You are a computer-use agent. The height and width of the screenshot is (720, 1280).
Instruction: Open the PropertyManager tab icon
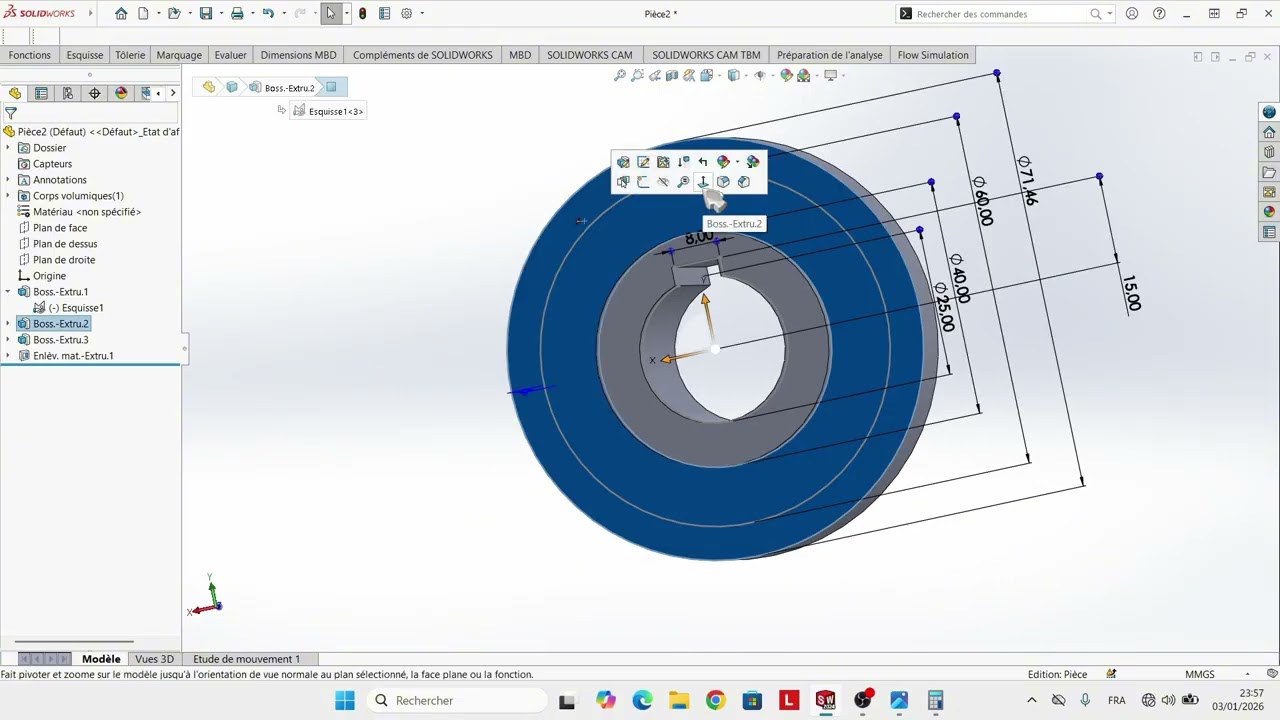pyautogui.click(x=41, y=93)
